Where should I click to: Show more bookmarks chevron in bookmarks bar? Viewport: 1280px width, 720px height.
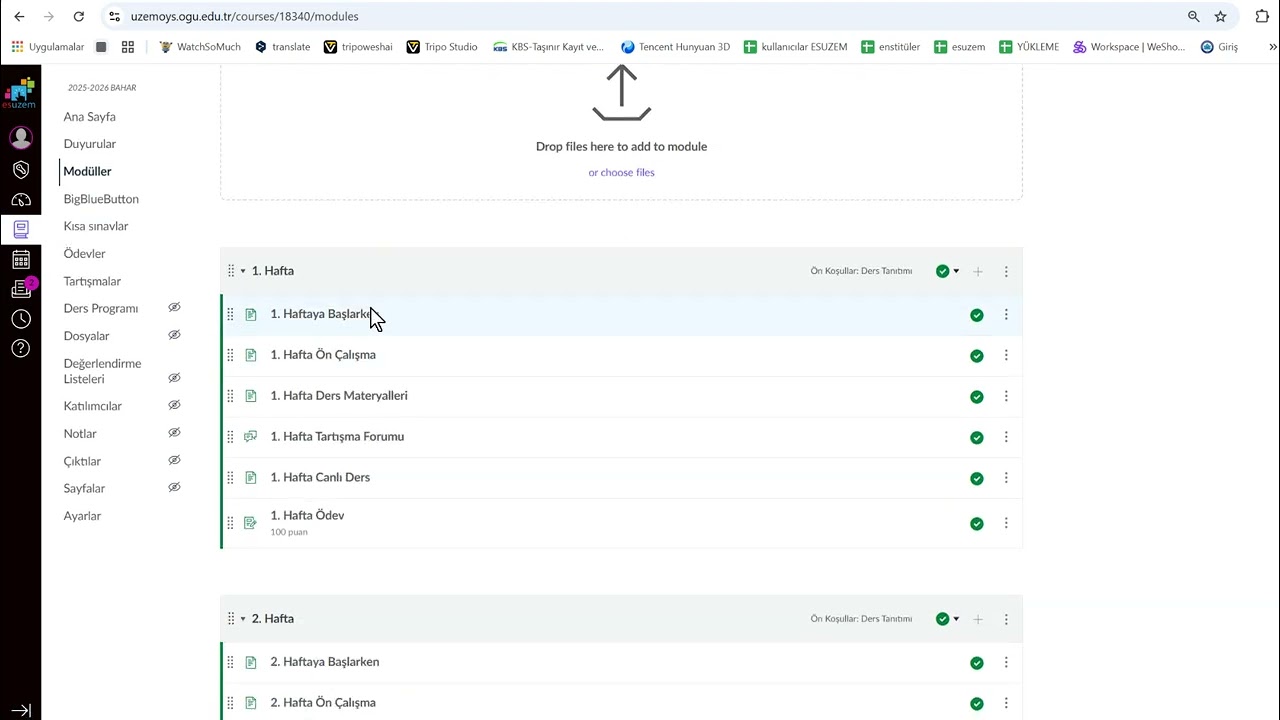(1273, 47)
